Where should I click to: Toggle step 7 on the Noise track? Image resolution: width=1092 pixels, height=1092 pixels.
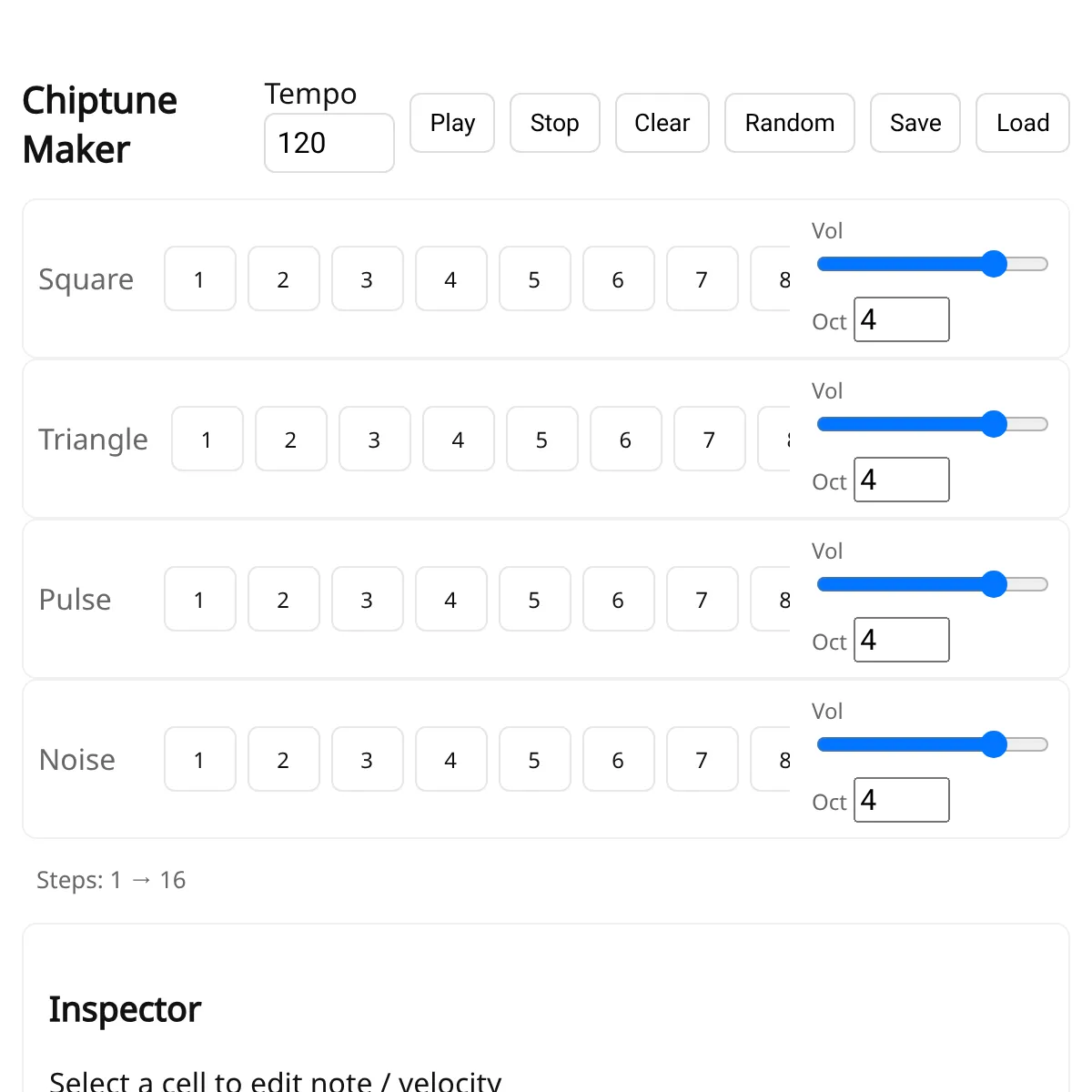tap(702, 760)
